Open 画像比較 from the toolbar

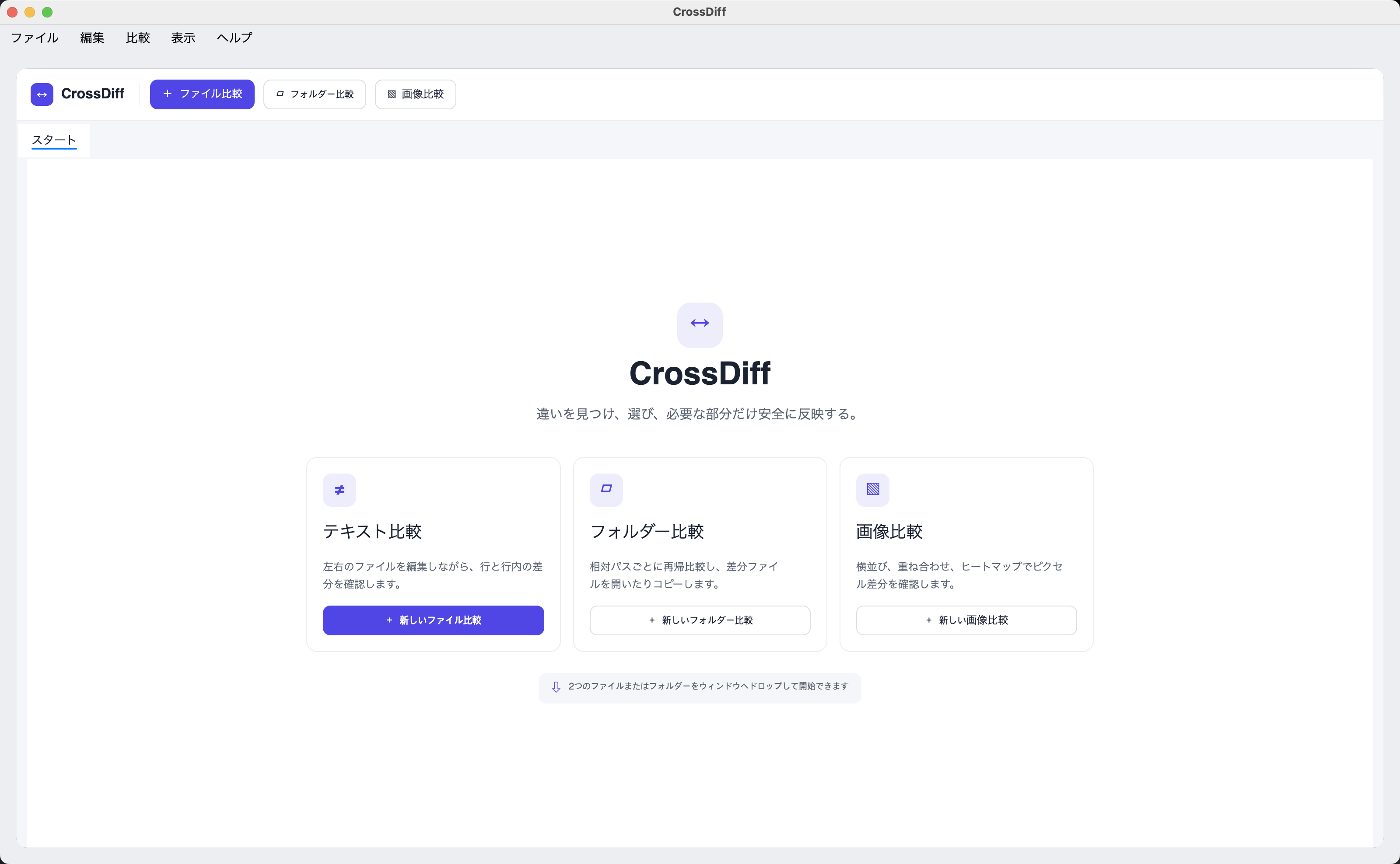coord(416,94)
